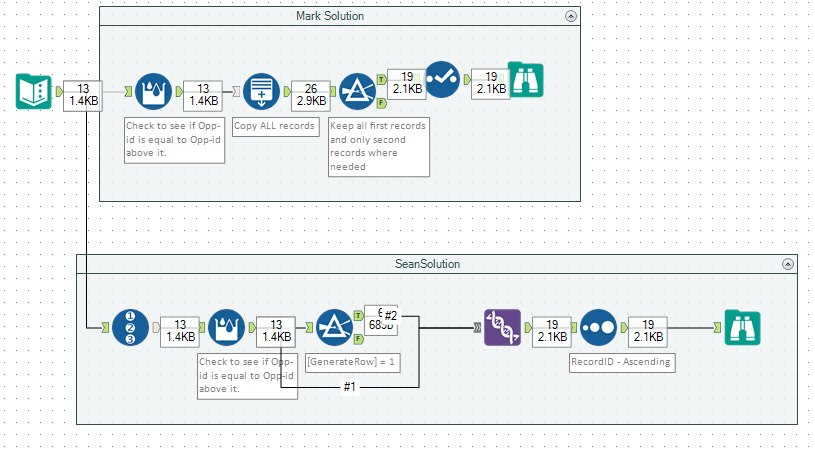Select the 'Copy ALL records' annotation
The width and height of the screenshot is (815, 456).
[275, 127]
